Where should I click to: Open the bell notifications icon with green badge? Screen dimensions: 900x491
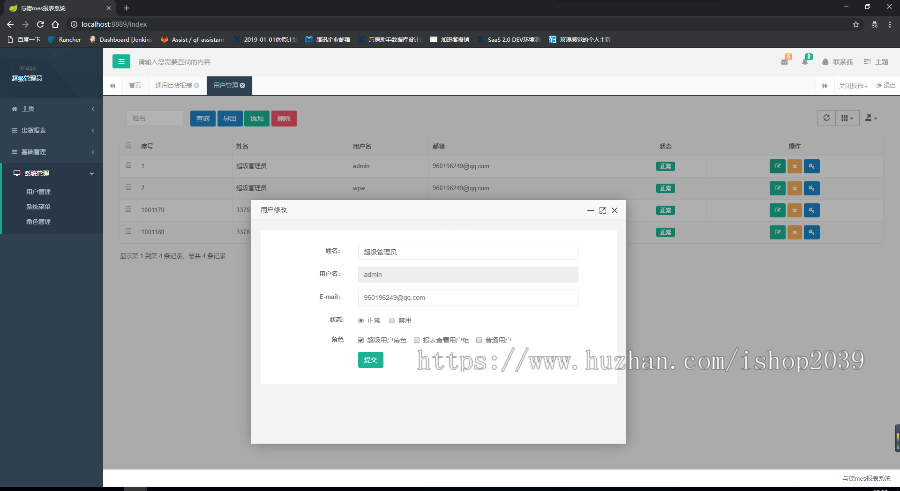pyautogui.click(x=805, y=61)
